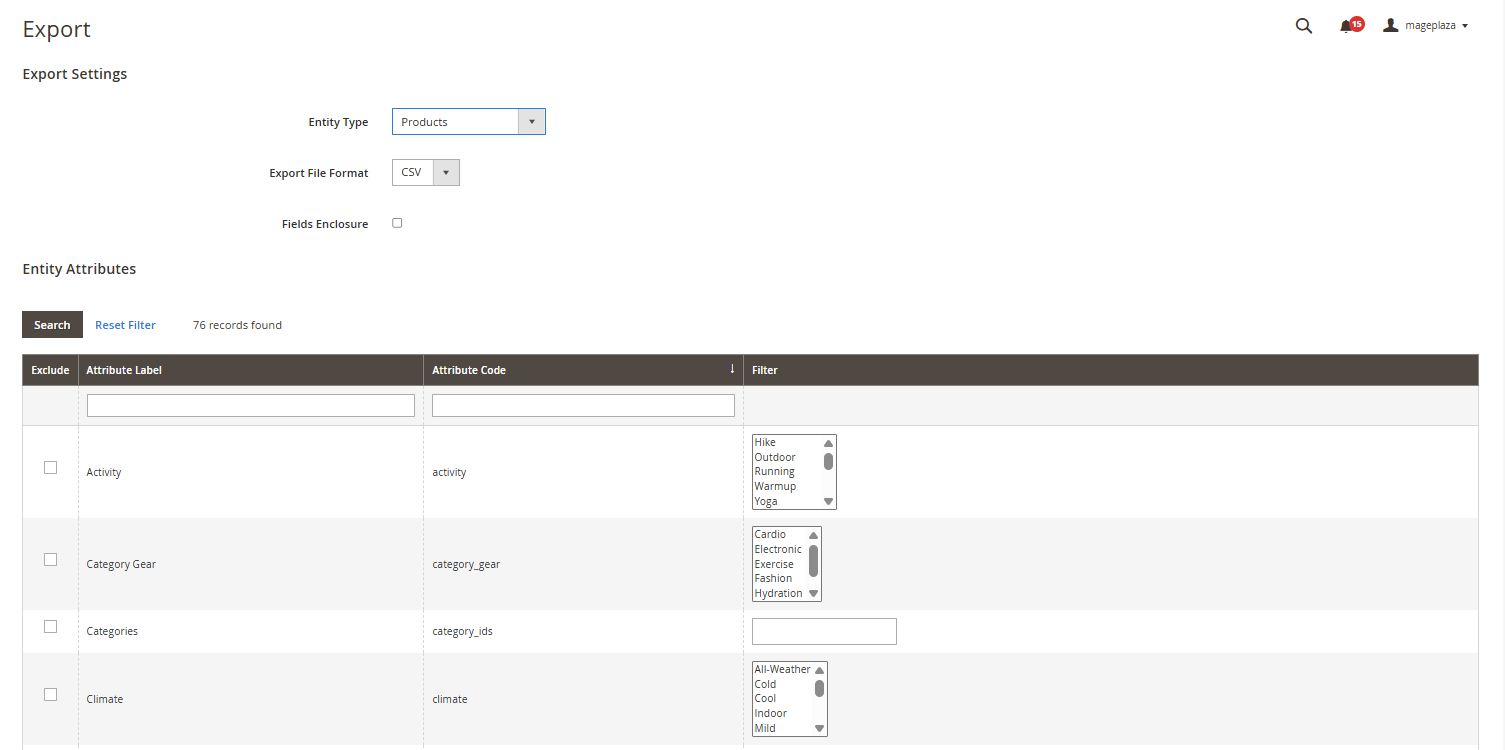Open the notifications bell icon

(x=1346, y=26)
